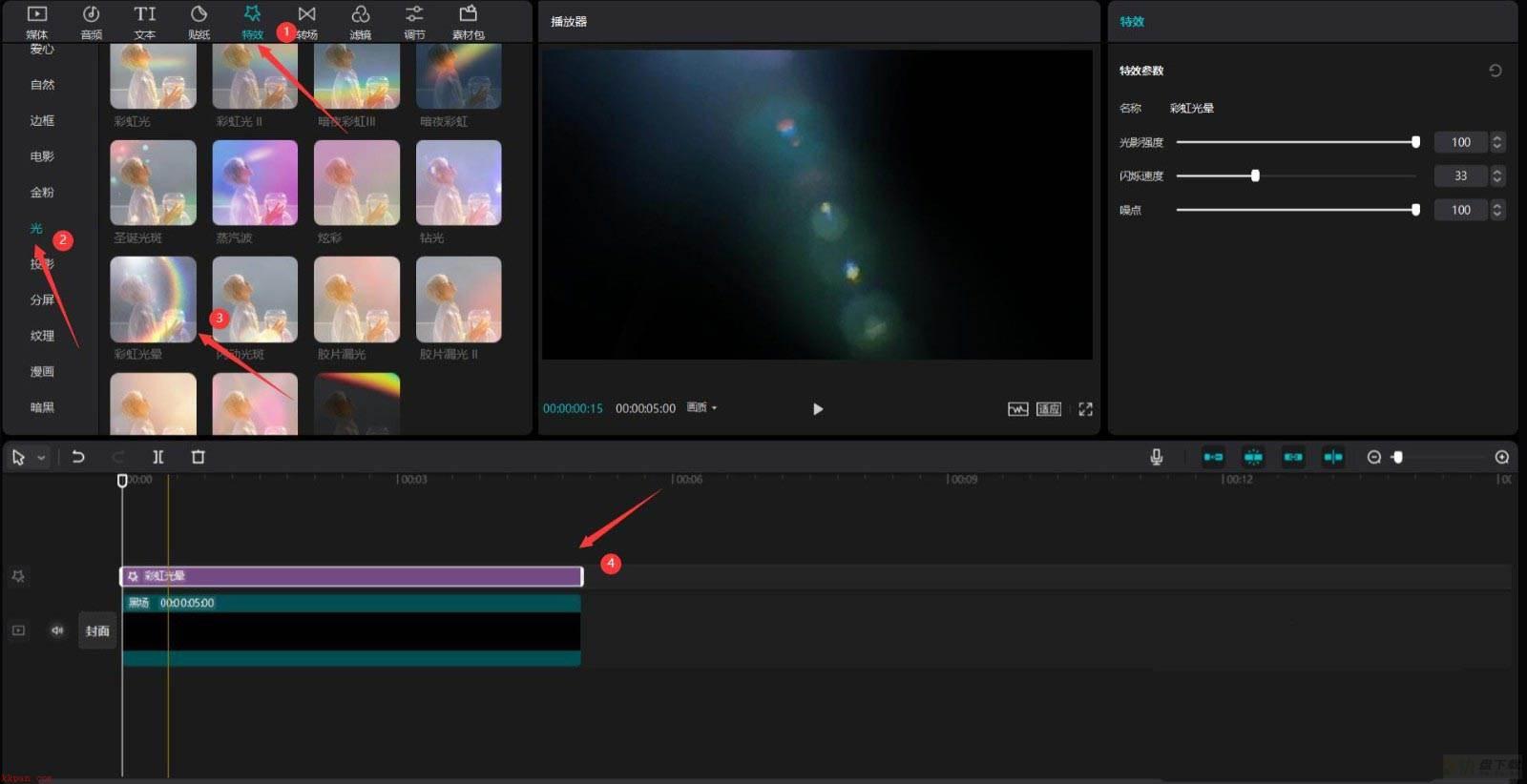Select the 黑场 video clip on timeline
Viewport: 1527px width, 784px height.
[x=351, y=630]
